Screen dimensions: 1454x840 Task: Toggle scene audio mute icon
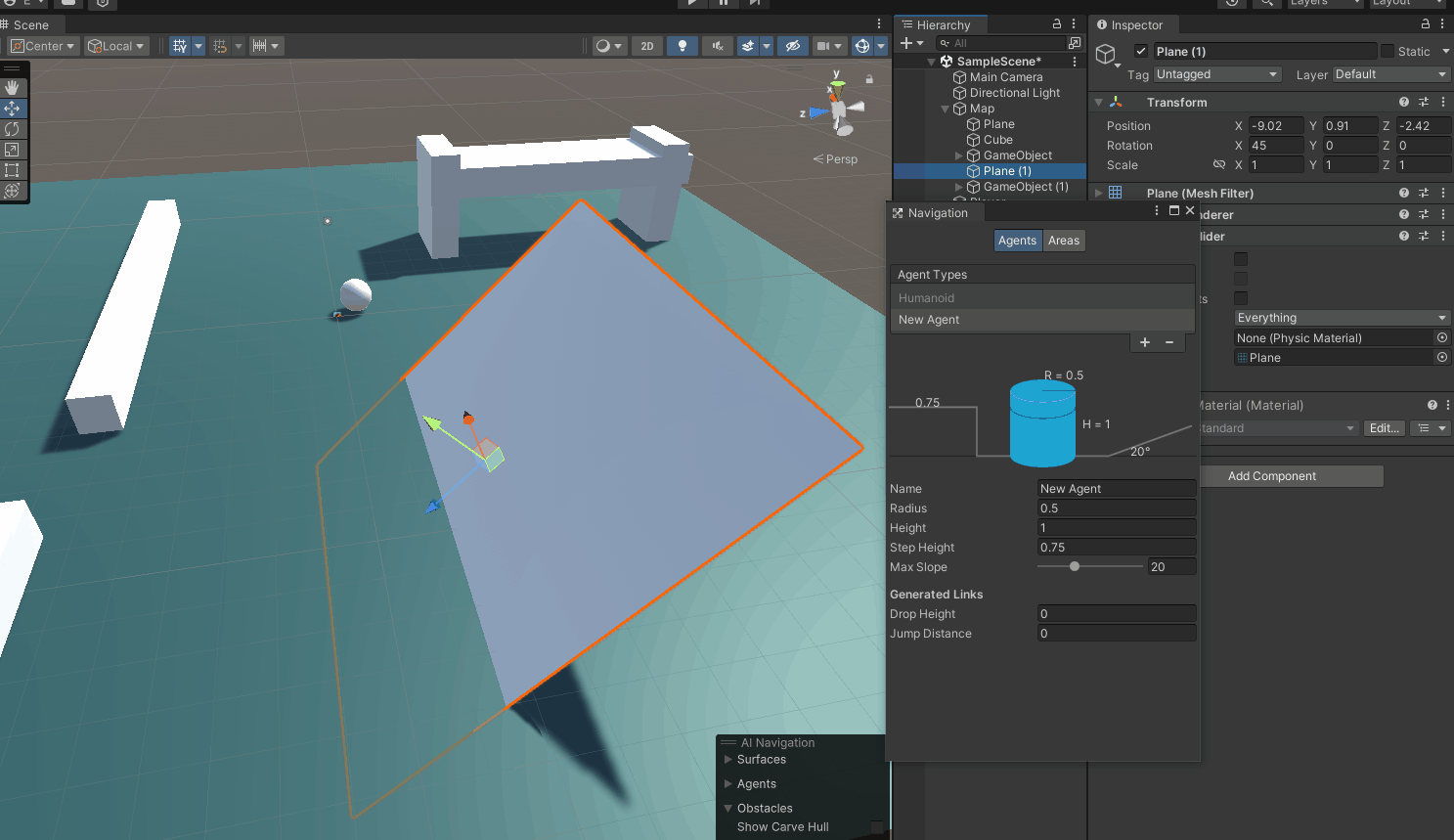pyautogui.click(x=718, y=46)
